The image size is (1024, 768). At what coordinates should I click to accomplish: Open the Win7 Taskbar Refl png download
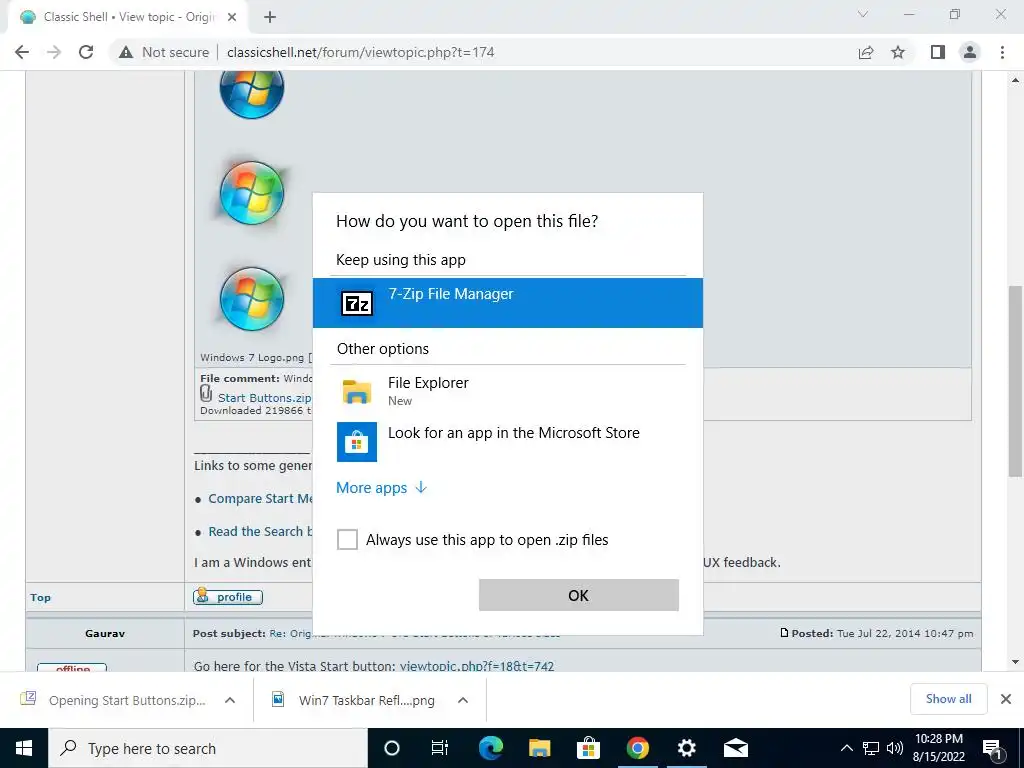353,700
